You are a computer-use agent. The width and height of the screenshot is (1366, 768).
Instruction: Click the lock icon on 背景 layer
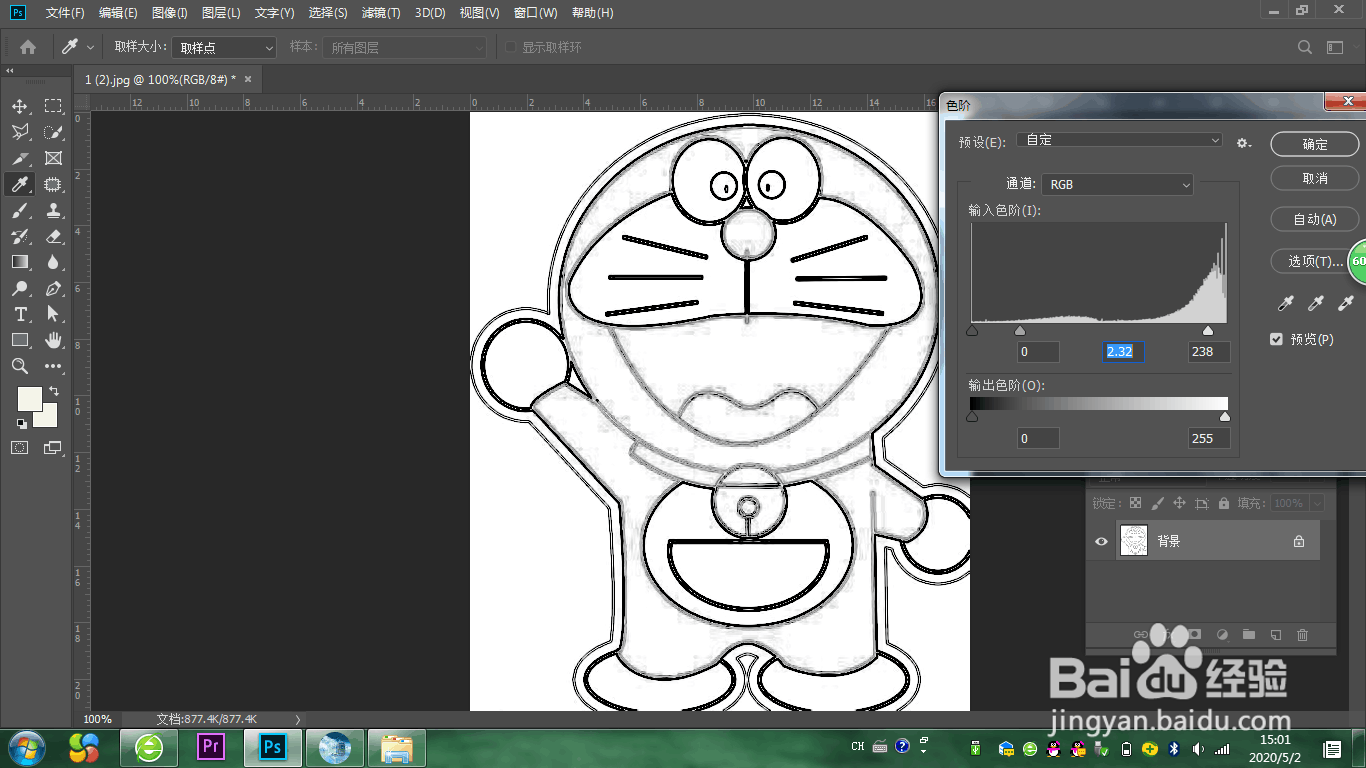coord(1299,541)
